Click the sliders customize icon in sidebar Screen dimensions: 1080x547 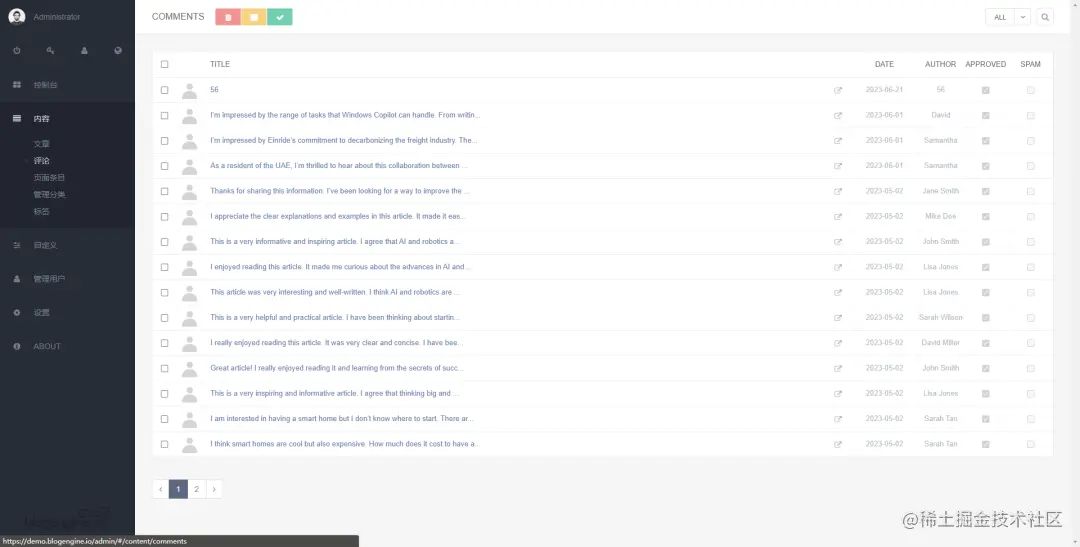point(17,245)
